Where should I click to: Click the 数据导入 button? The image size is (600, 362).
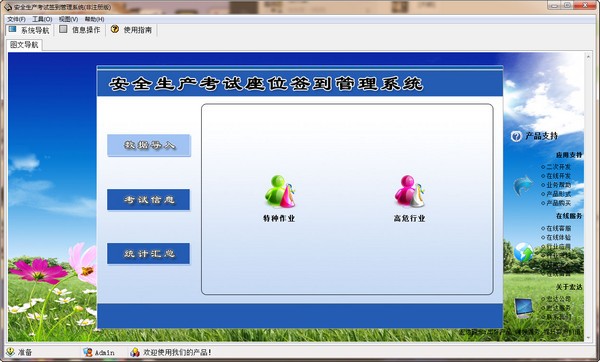(149, 145)
